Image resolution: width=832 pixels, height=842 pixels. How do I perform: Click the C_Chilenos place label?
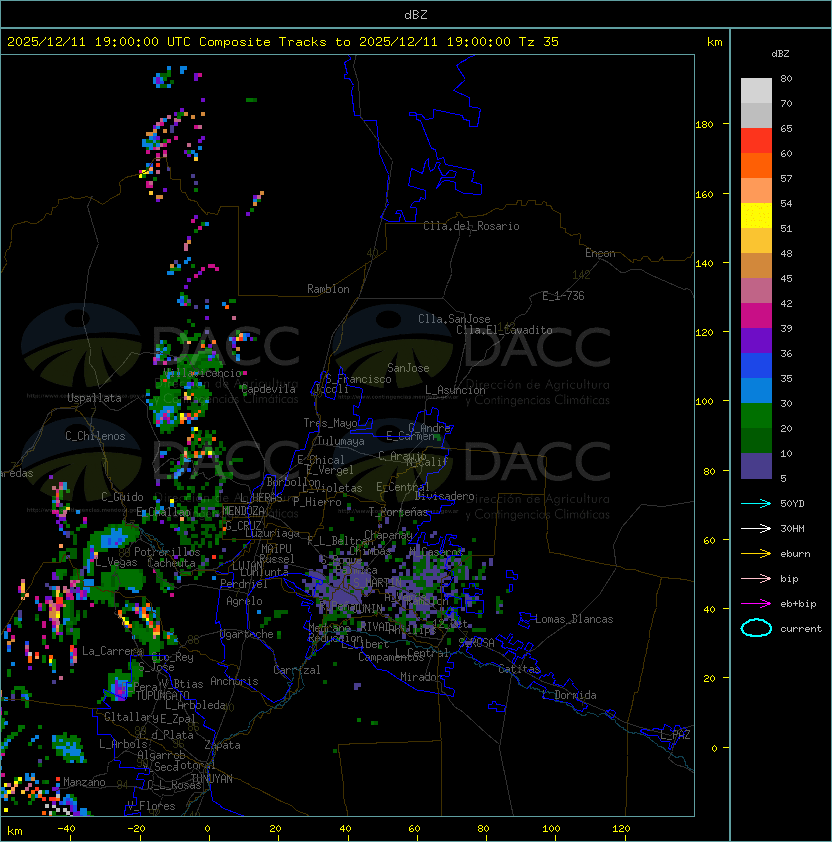point(95,436)
